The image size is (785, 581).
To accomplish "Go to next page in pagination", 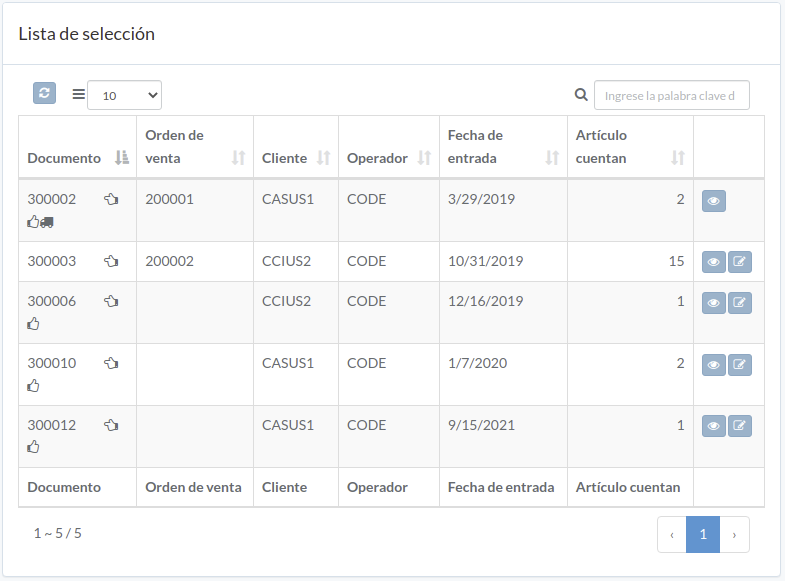I will point(734,534).
